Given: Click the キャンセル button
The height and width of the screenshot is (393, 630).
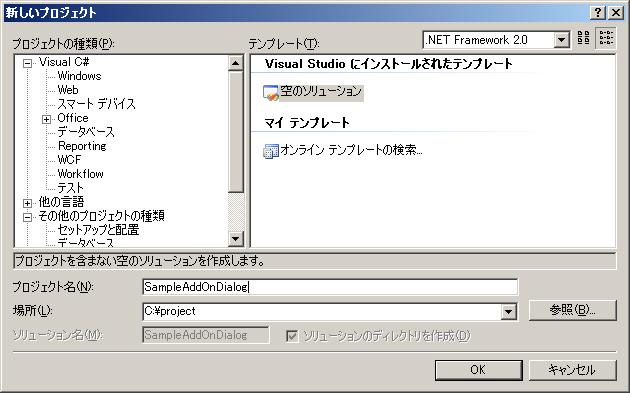Looking at the screenshot, I should click(573, 370).
